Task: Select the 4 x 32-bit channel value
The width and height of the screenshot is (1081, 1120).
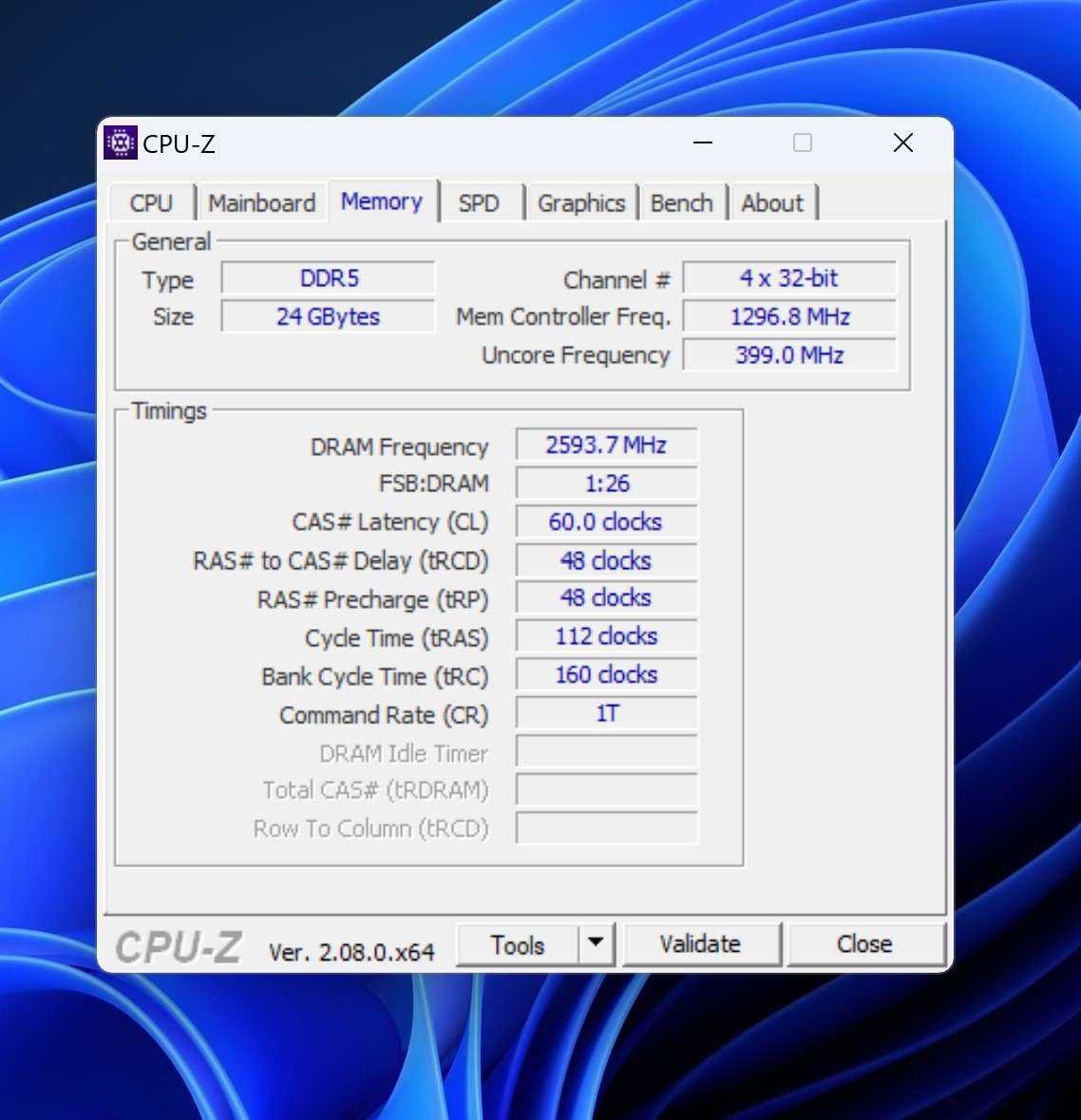Action: (x=789, y=277)
